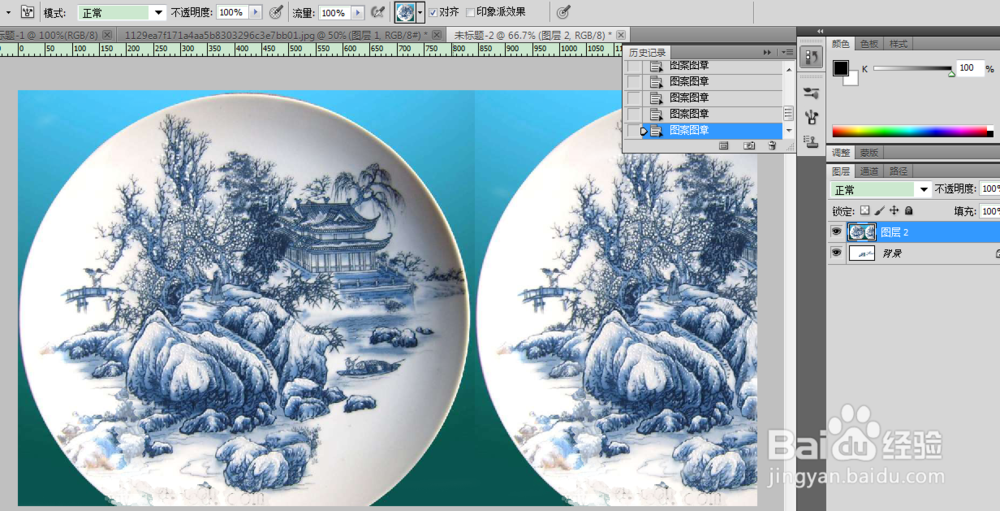
Task: Open the Brush panel dock icon
Action: pos(811,117)
